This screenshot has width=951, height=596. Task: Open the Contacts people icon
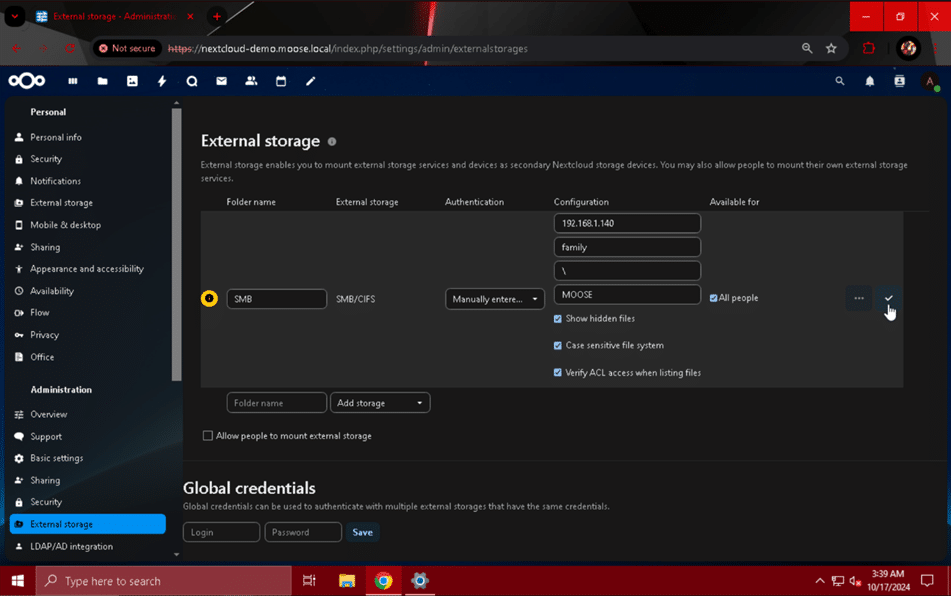pos(251,81)
